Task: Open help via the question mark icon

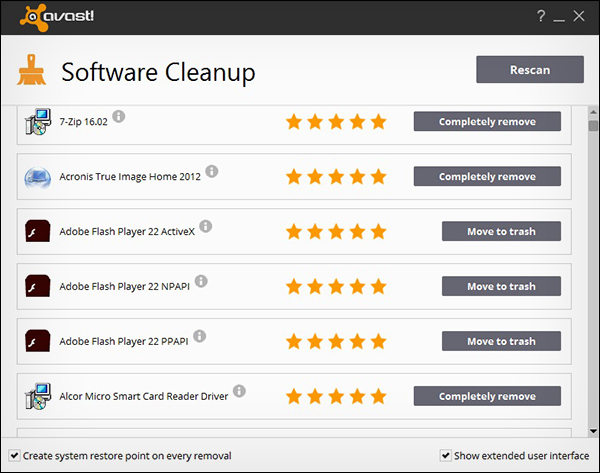Action: click(541, 16)
